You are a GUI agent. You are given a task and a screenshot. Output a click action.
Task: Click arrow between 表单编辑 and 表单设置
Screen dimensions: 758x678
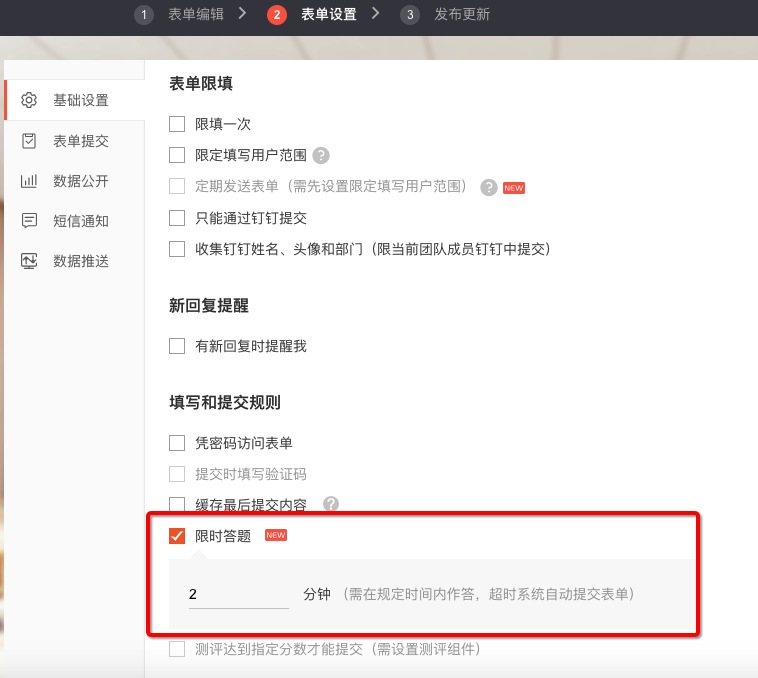click(x=242, y=14)
